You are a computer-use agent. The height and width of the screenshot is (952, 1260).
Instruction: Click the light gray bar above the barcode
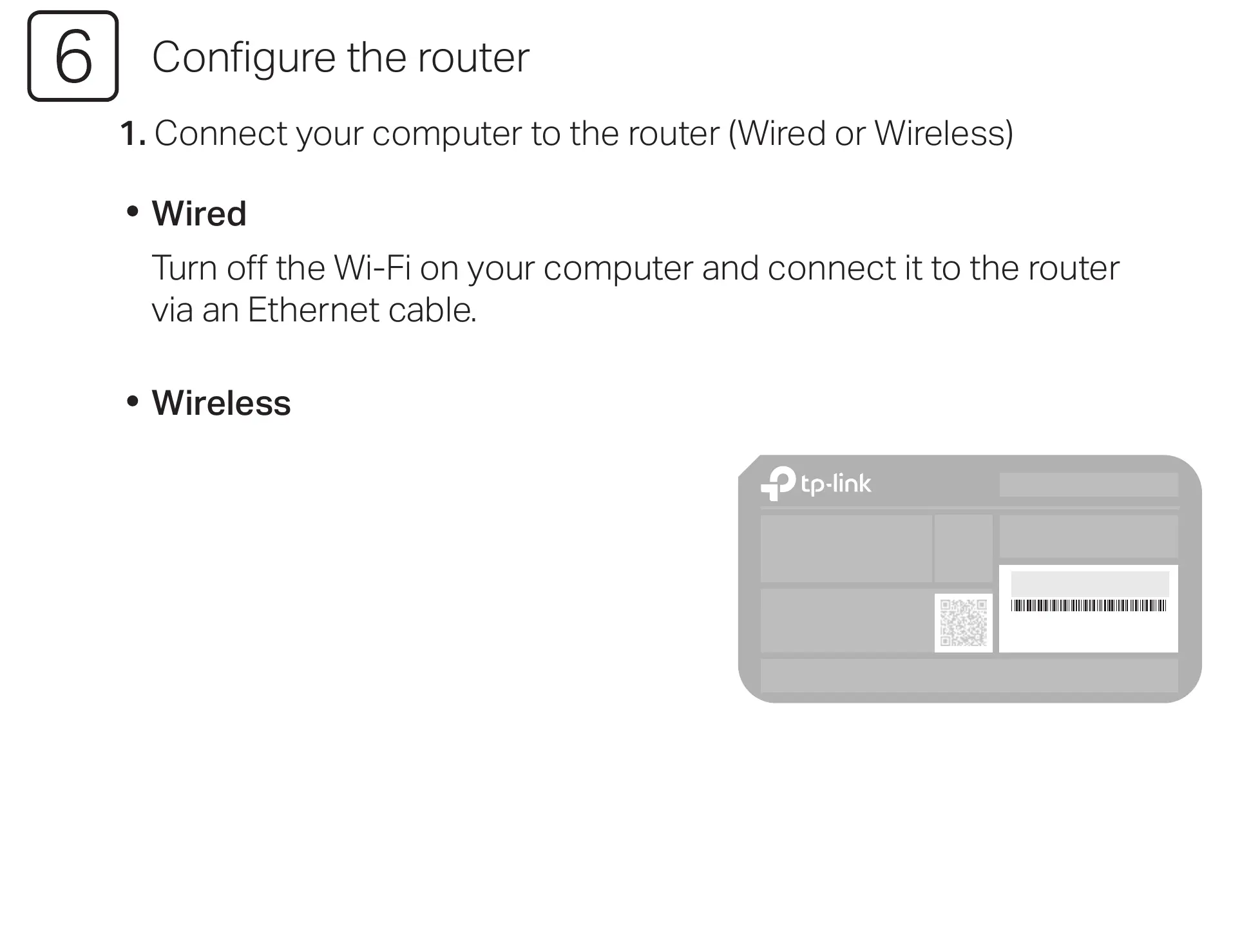point(1090,584)
